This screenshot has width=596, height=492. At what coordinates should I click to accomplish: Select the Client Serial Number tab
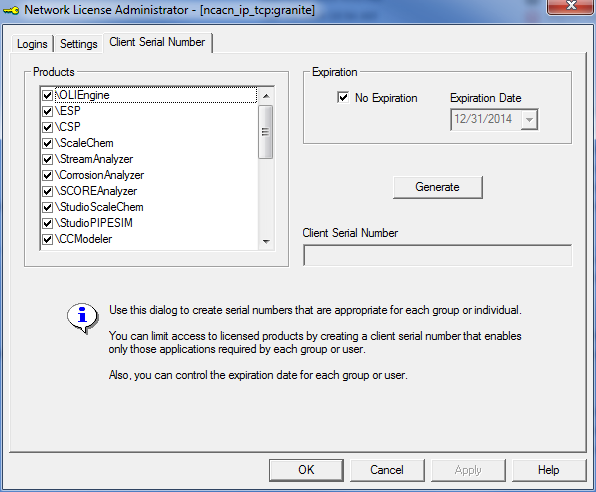[157, 42]
